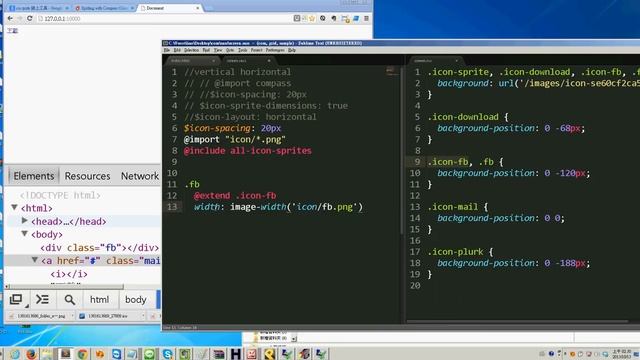Open the Edit menu in Sublime Text
The image size is (640, 360).
177,50
